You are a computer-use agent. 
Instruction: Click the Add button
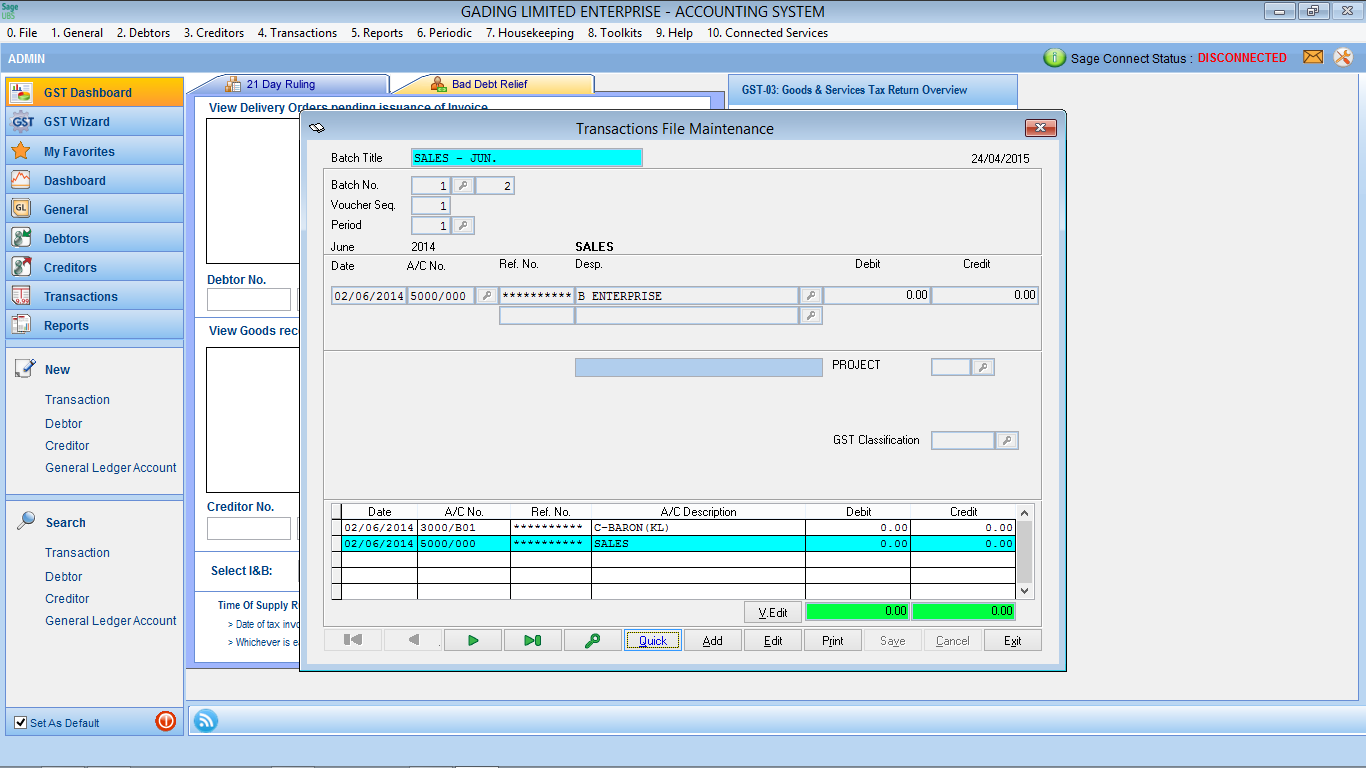(713, 640)
